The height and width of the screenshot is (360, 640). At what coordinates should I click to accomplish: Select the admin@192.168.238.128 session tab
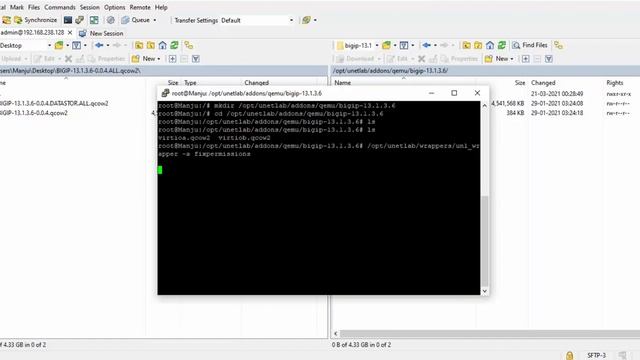pyautogui.click(x=32, y=33)
